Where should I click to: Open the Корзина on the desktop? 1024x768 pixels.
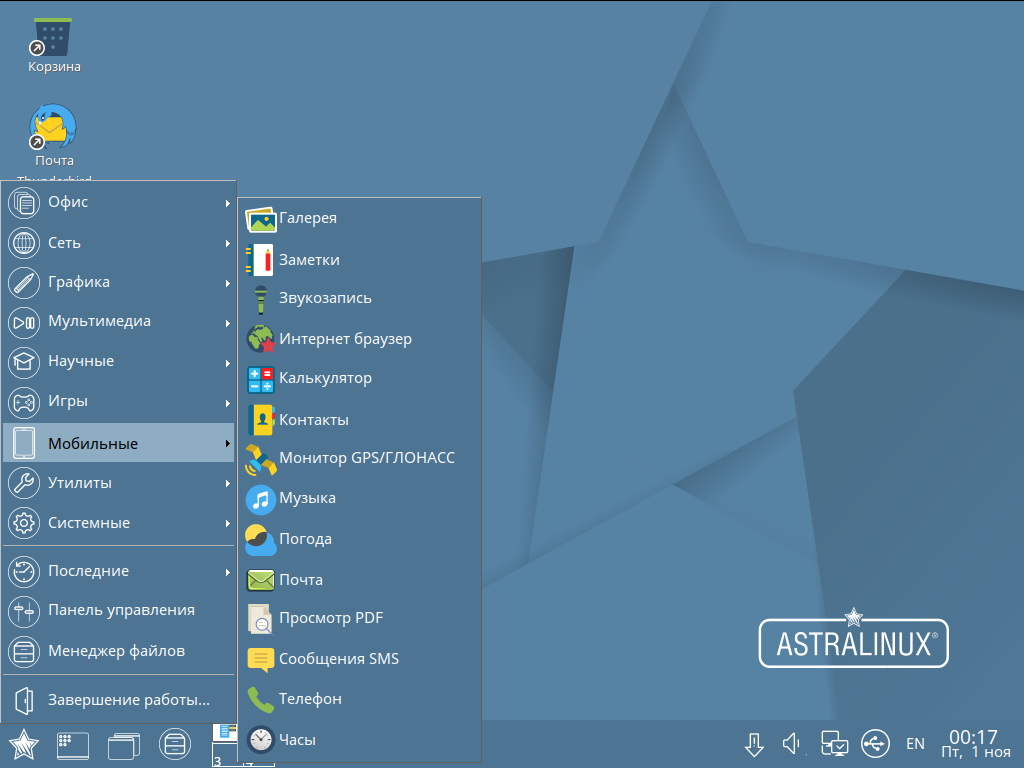[x=52, y=40]
